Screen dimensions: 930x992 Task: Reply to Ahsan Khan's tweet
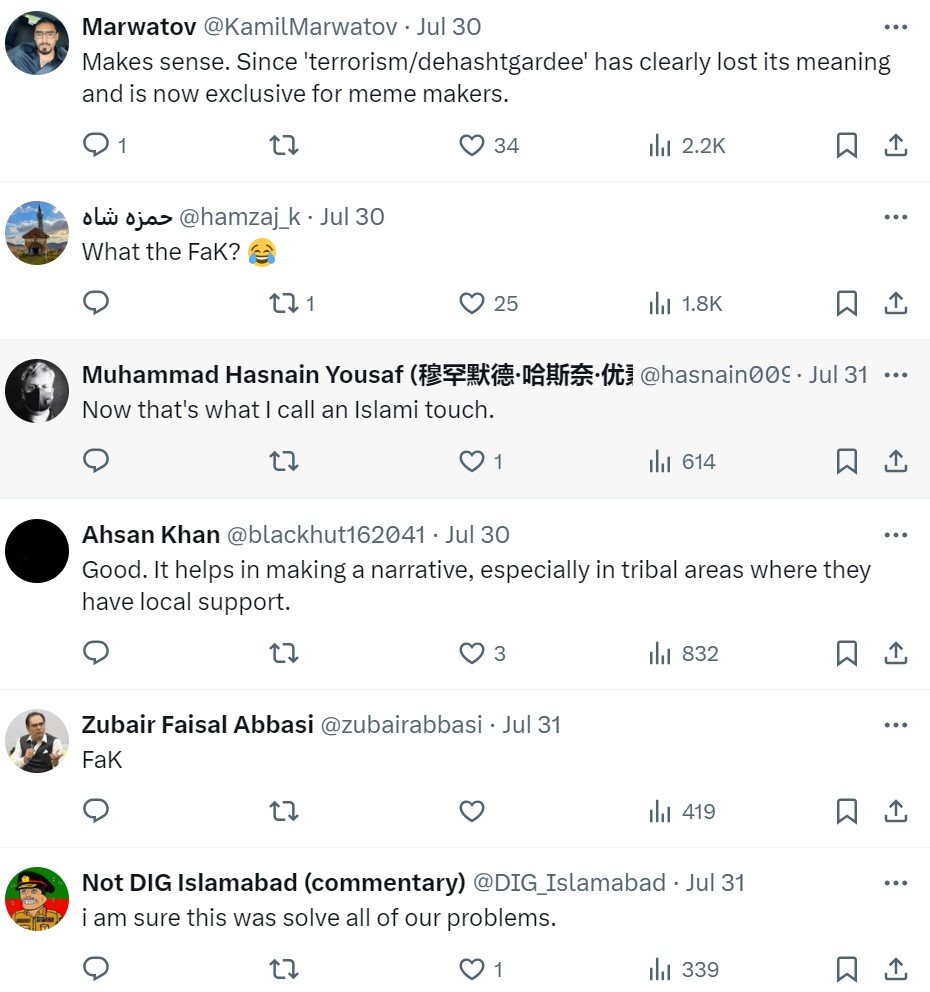(x=96, y=653)
